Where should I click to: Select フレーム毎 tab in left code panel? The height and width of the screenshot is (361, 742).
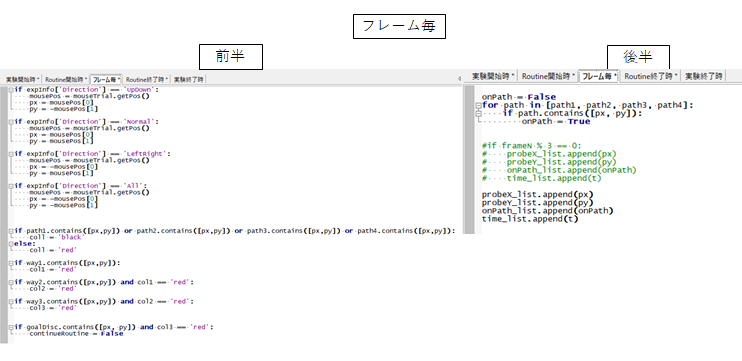106,79
